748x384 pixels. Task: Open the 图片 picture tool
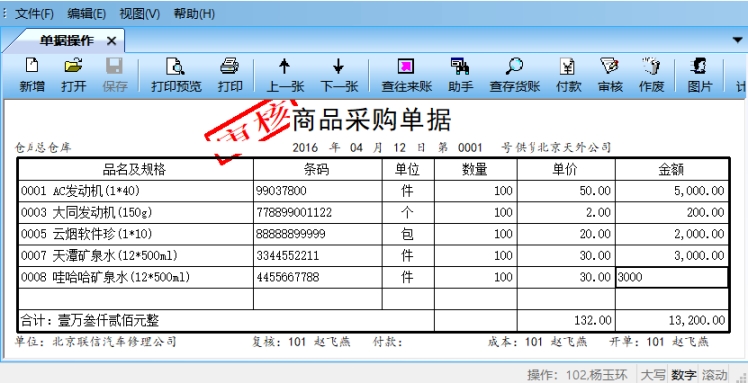[699, 75]
